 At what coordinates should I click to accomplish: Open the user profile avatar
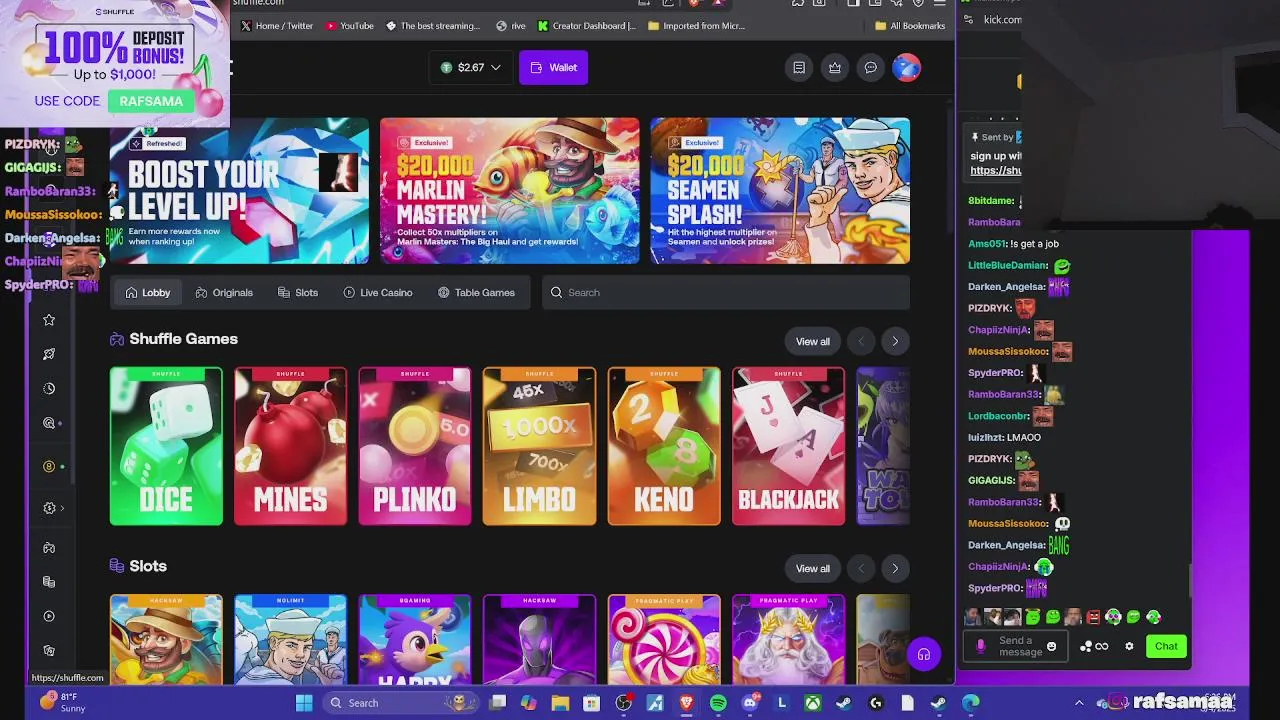click(907, 67)
